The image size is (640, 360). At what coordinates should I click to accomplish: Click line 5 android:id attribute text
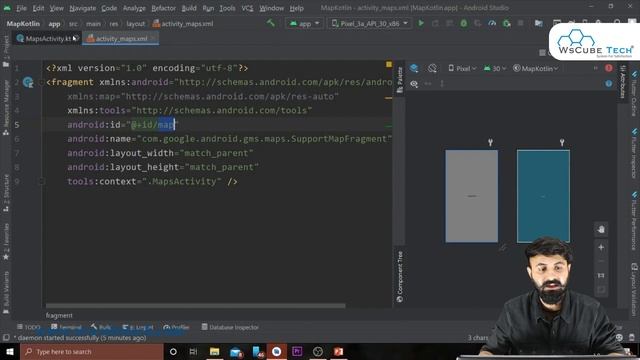[123, 124]
